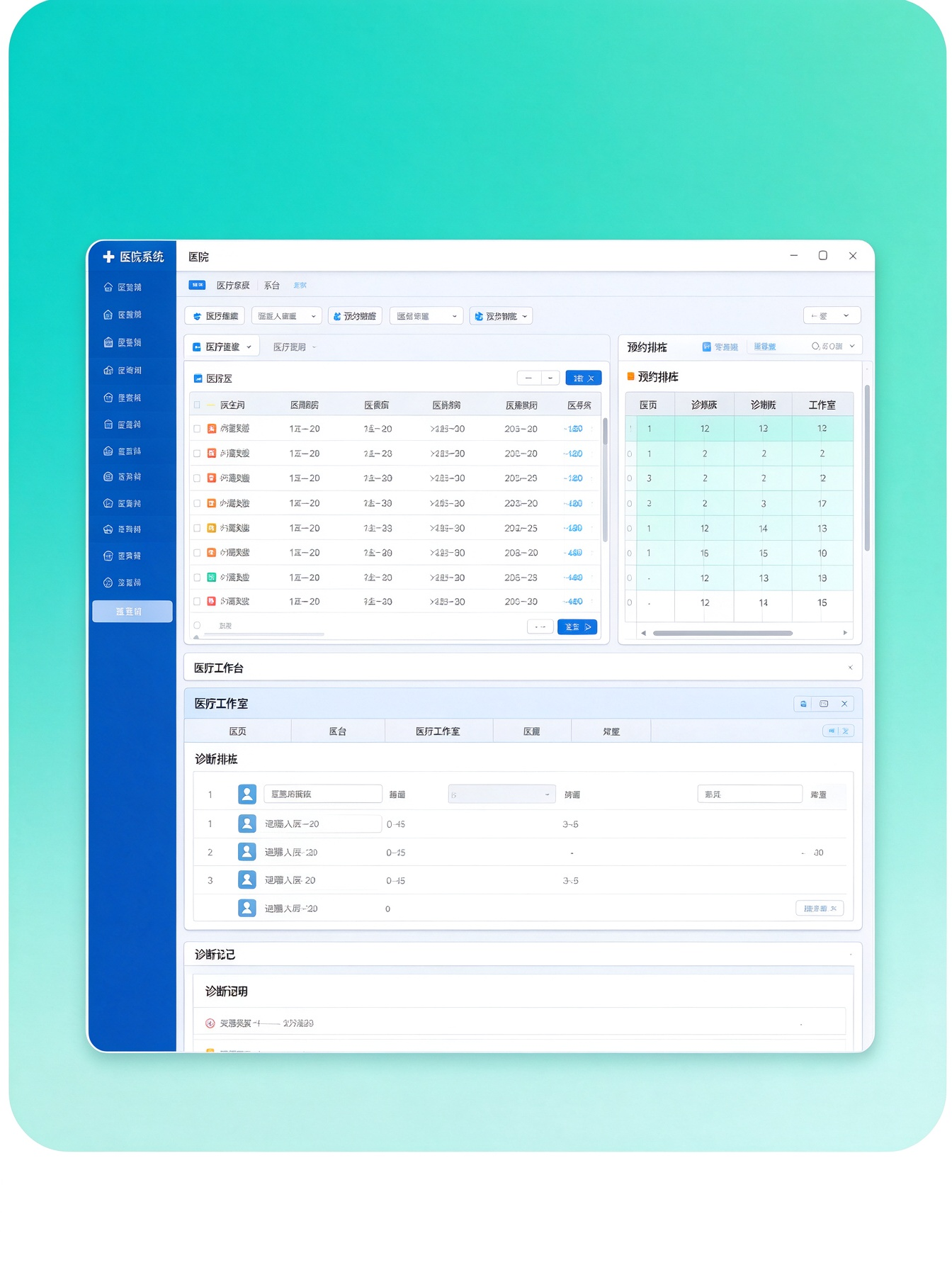Open the 医疗工作室 tab in the tab strip
This screenshot has width=952, height=1270.
pos(438,731)
